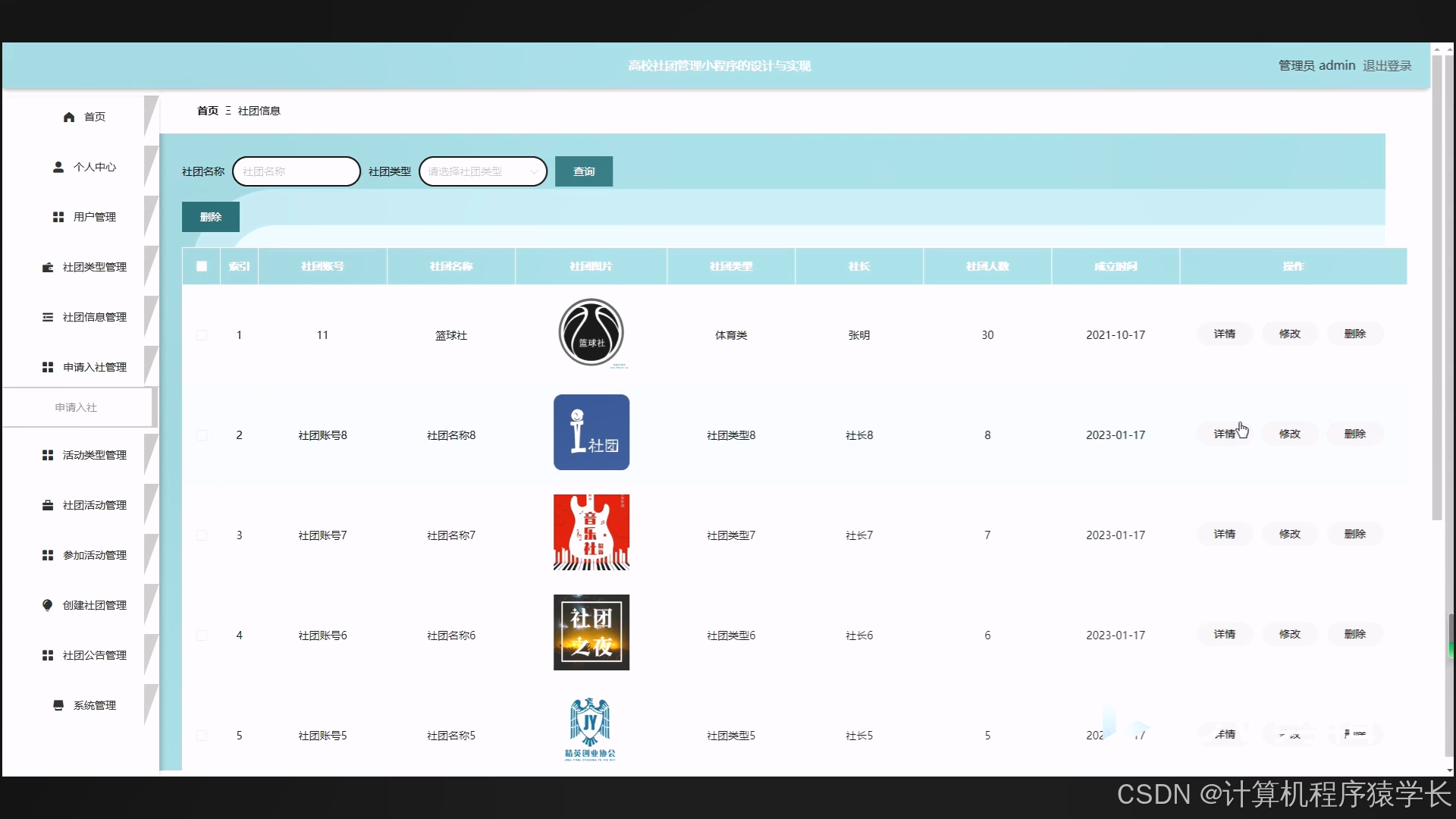This screenshot has width=1456, height=819.
Task: Click the 社团人数 column header
Action: [x=987, y=266]
